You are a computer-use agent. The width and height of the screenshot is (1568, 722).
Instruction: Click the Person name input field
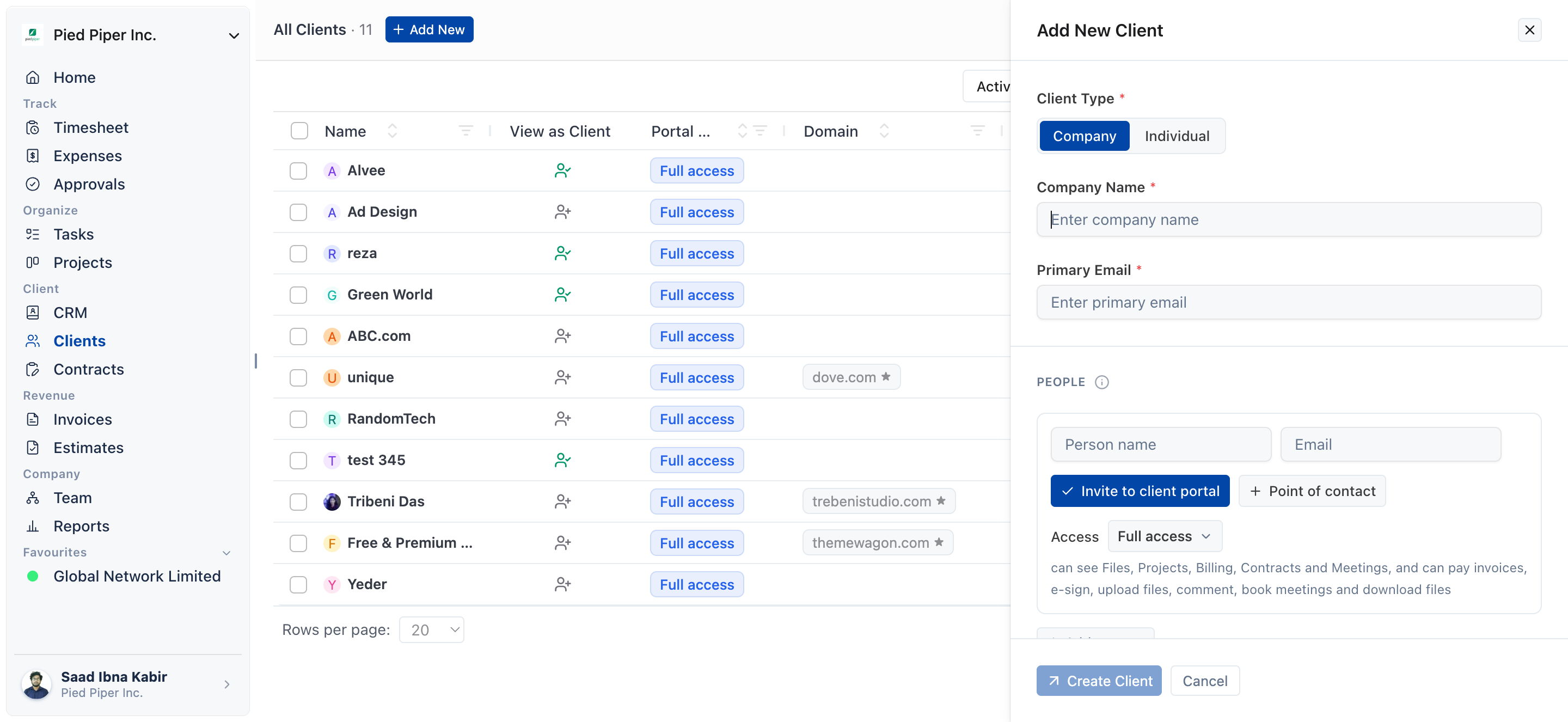(1160, 444)
